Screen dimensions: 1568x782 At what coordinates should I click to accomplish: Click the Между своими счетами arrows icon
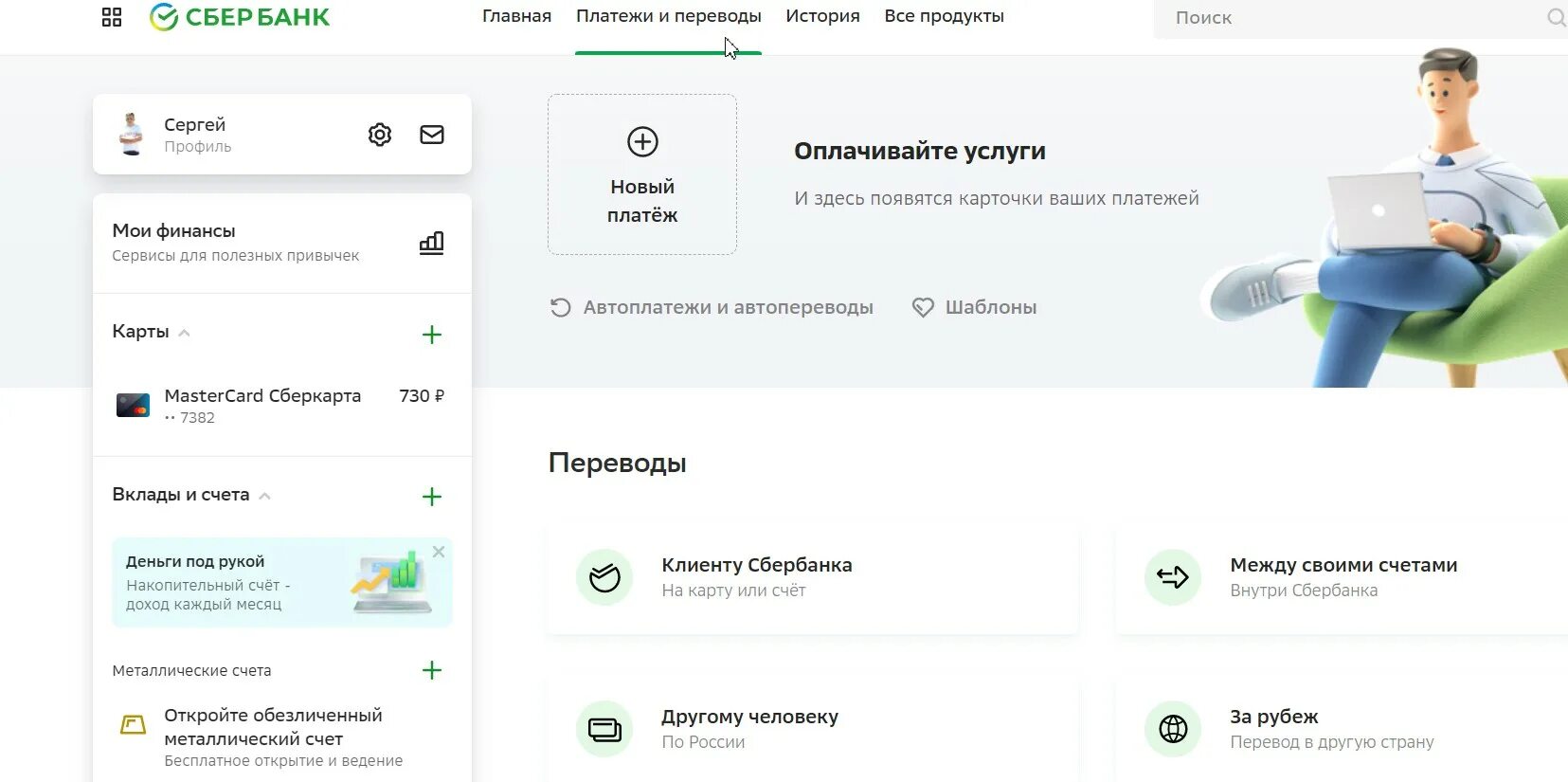click(x=1173, y=577)
